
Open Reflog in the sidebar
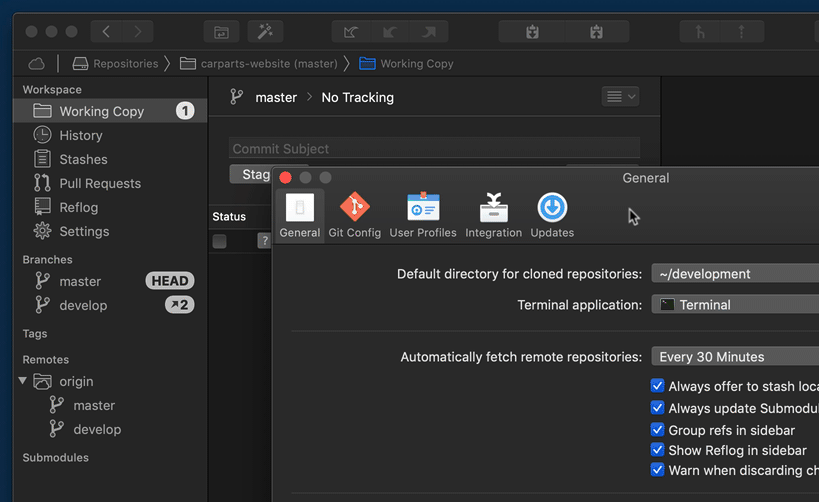(110, 207)
